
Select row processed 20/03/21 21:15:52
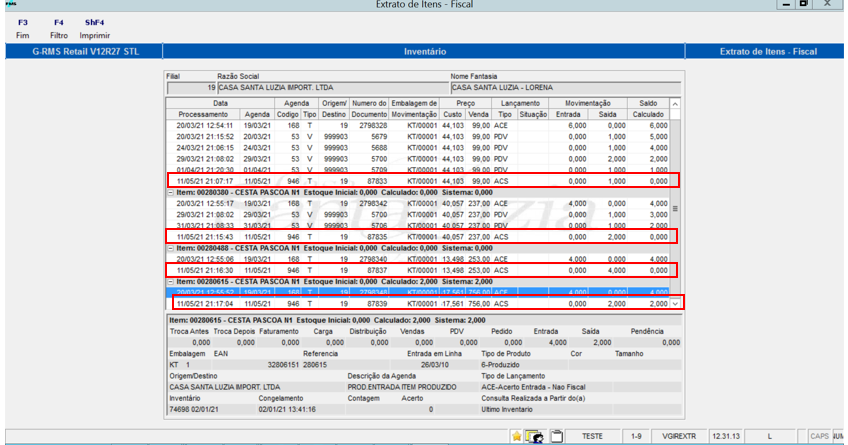(x=418, y=137)
